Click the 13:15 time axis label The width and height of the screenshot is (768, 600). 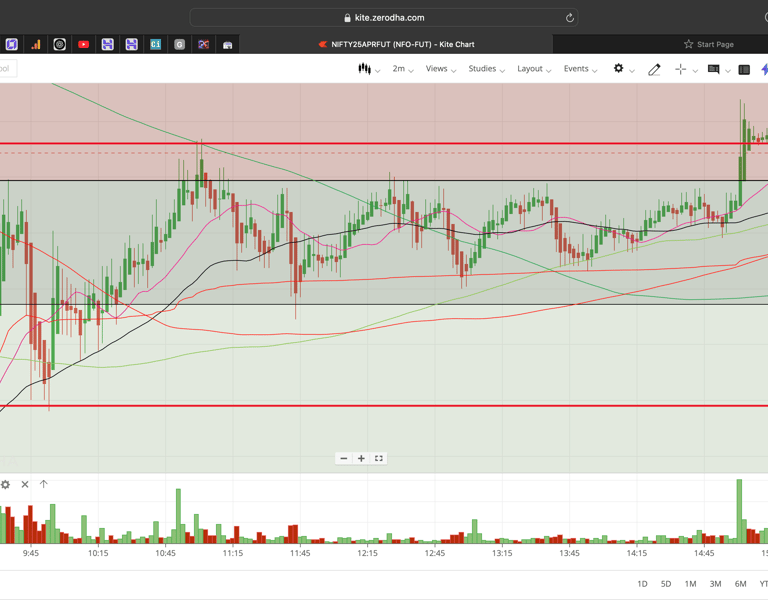(x=502, y=553)
